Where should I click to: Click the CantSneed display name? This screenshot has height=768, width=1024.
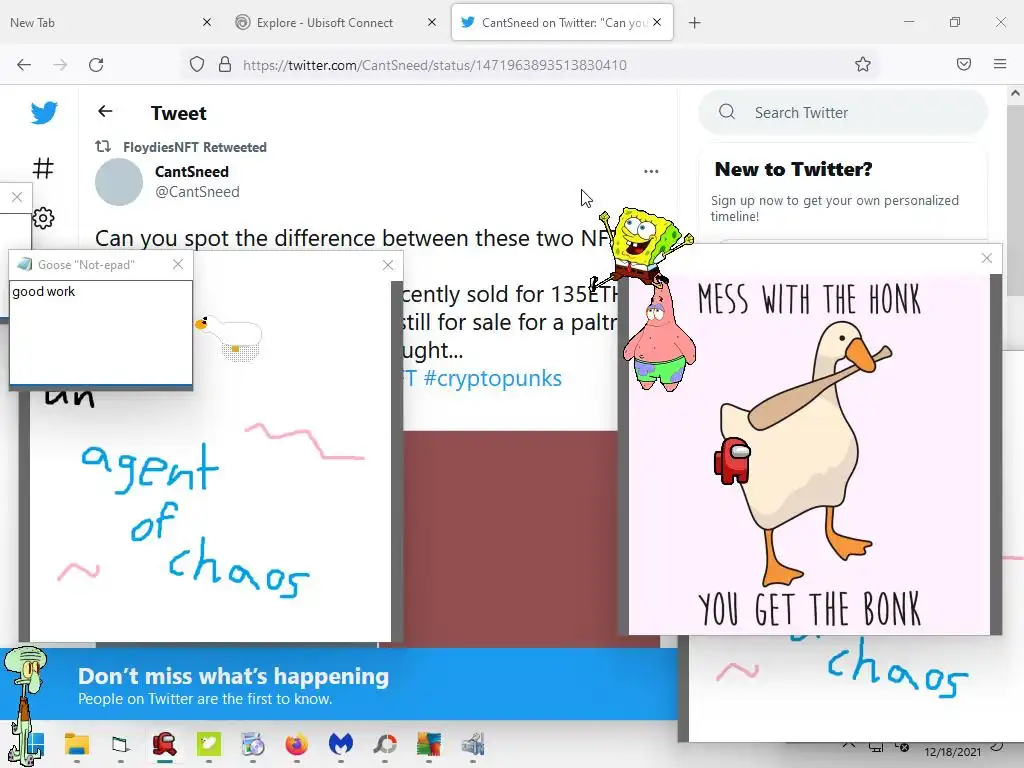(x=192, y=171)
